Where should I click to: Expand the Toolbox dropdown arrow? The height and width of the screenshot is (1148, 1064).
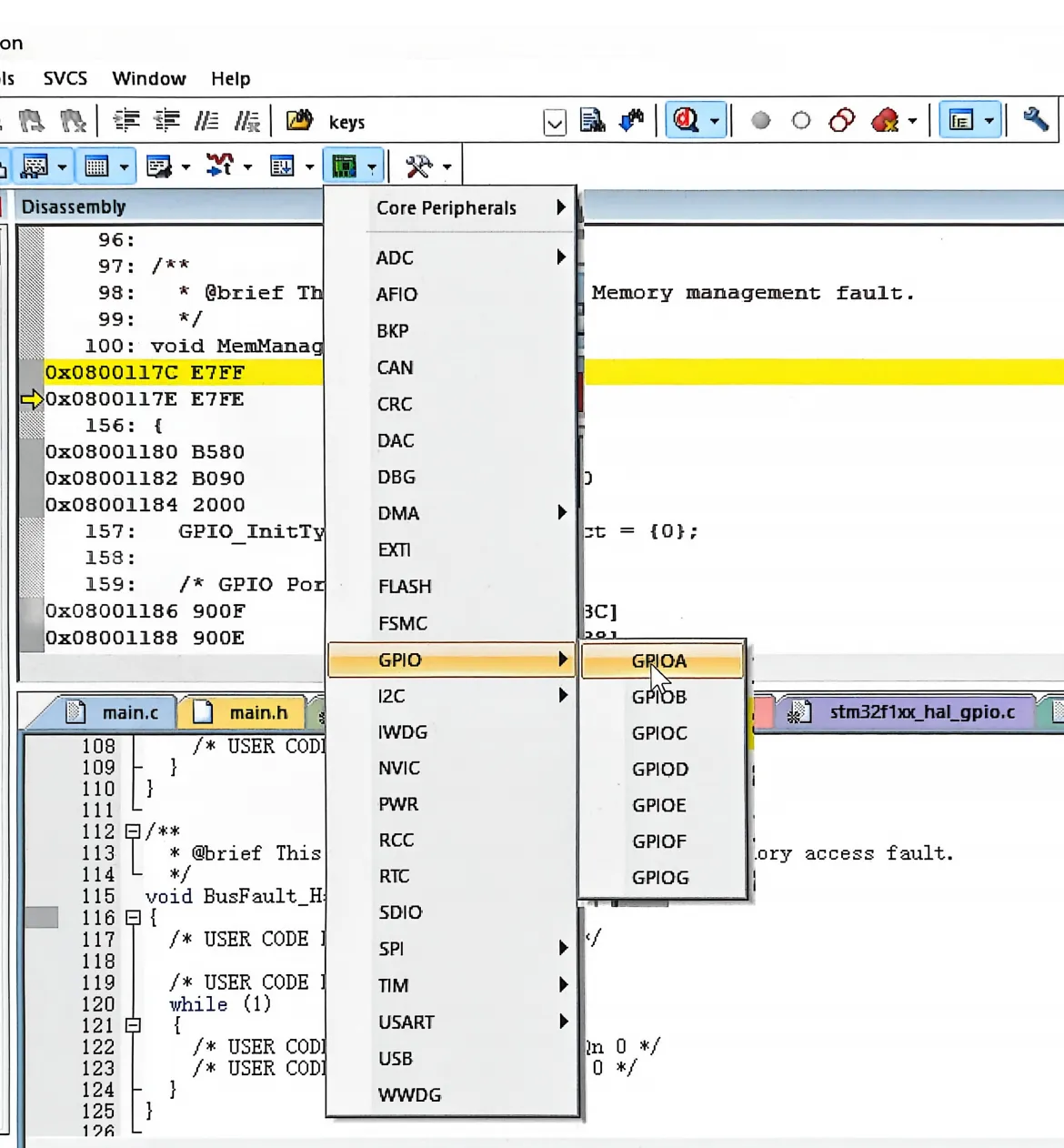coord(447,167)
